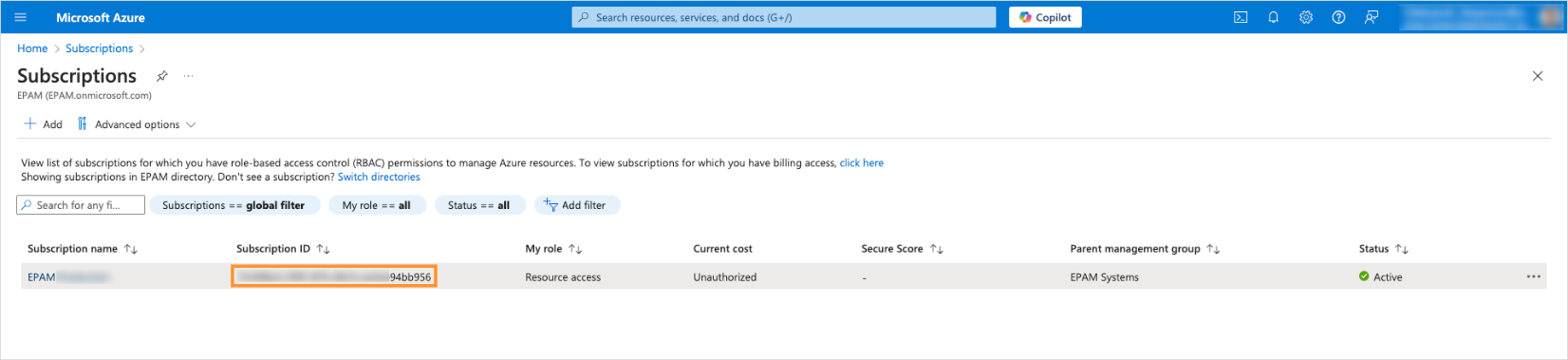
Task: Open the notifications bell
Action: [x=1273, y=17]
